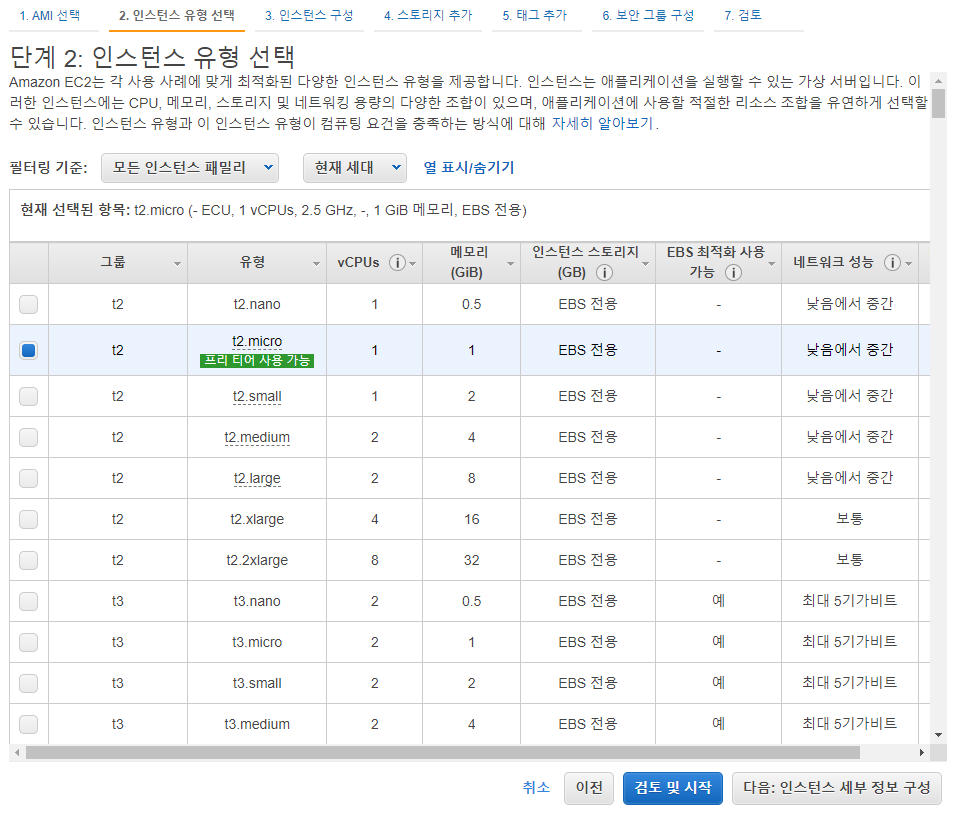
Task: Go to step 3. 인스턴스 구성 tab
Action: tap(309, 15)
